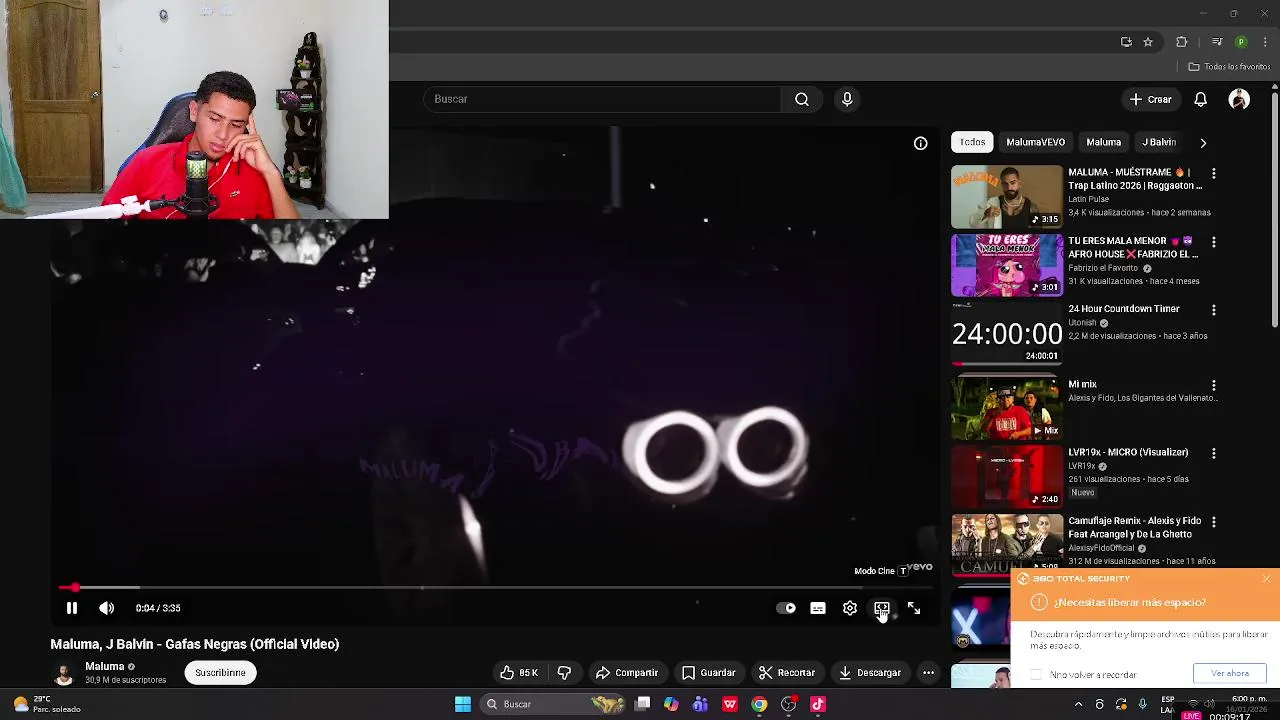
Task: Select the Maluma chip
Action: (1104, 142)
